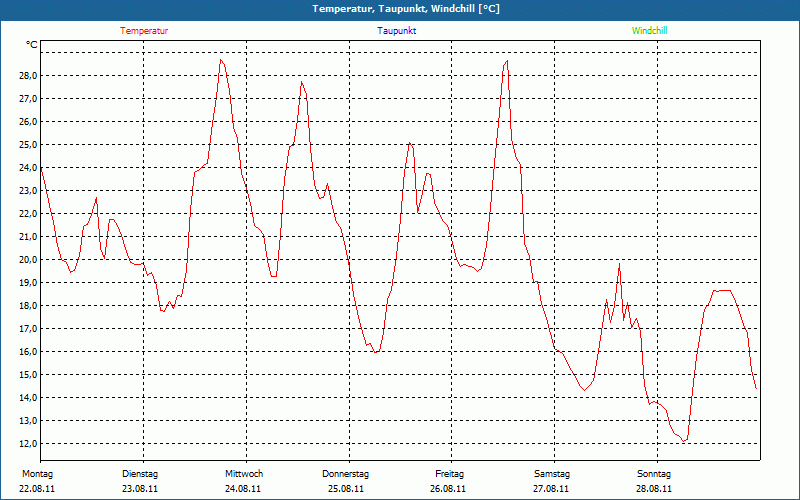Click the 23,0 y-axis value
This screenshot has height=500, width=800.
pyautogui.click(x=29, y=190)
